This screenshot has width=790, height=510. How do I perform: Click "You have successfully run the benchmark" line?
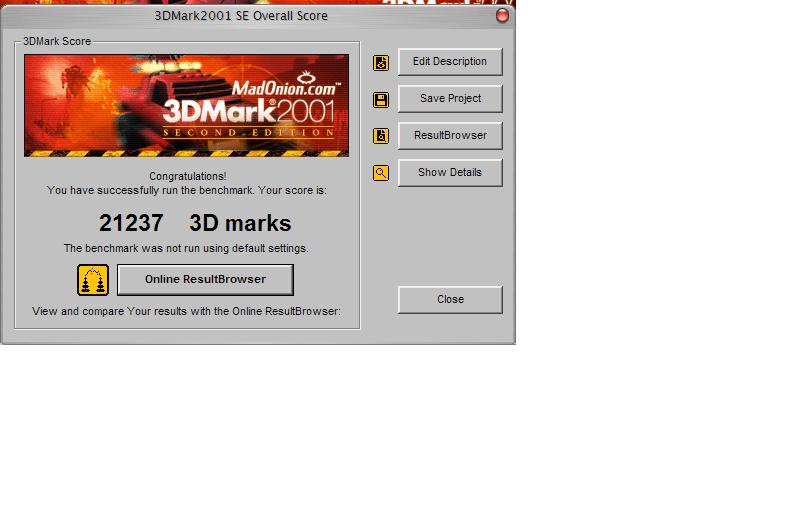pyautogui.click(x=186, y=190)
